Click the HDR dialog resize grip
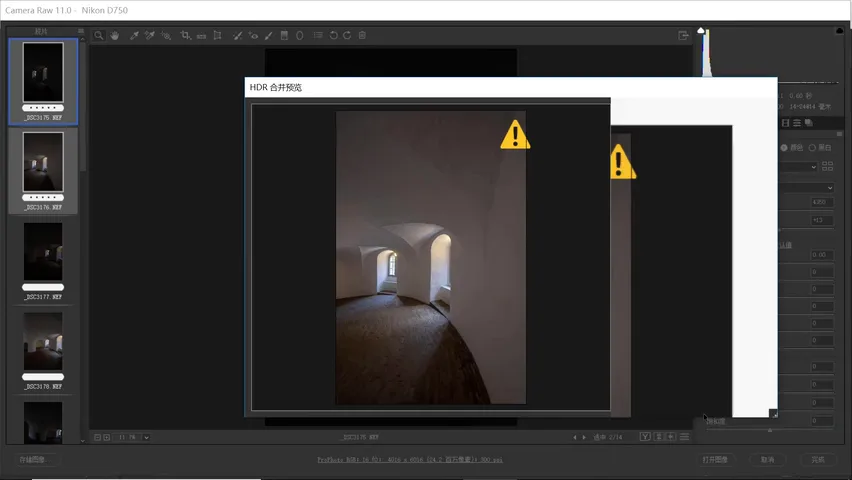The width and height of the screenshot is (852, 480). pos(773,414)
